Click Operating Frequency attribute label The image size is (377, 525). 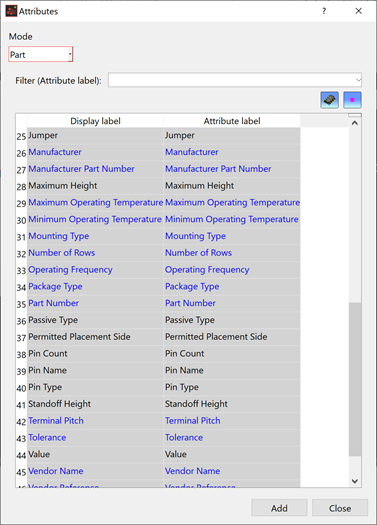(x=232, y=270)
